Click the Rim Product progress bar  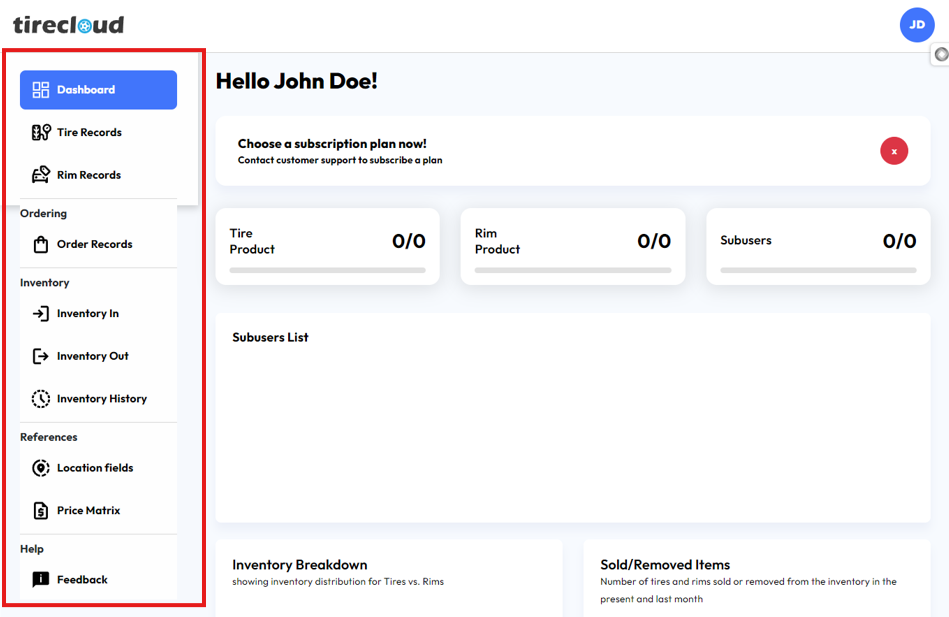pos(572,270)
